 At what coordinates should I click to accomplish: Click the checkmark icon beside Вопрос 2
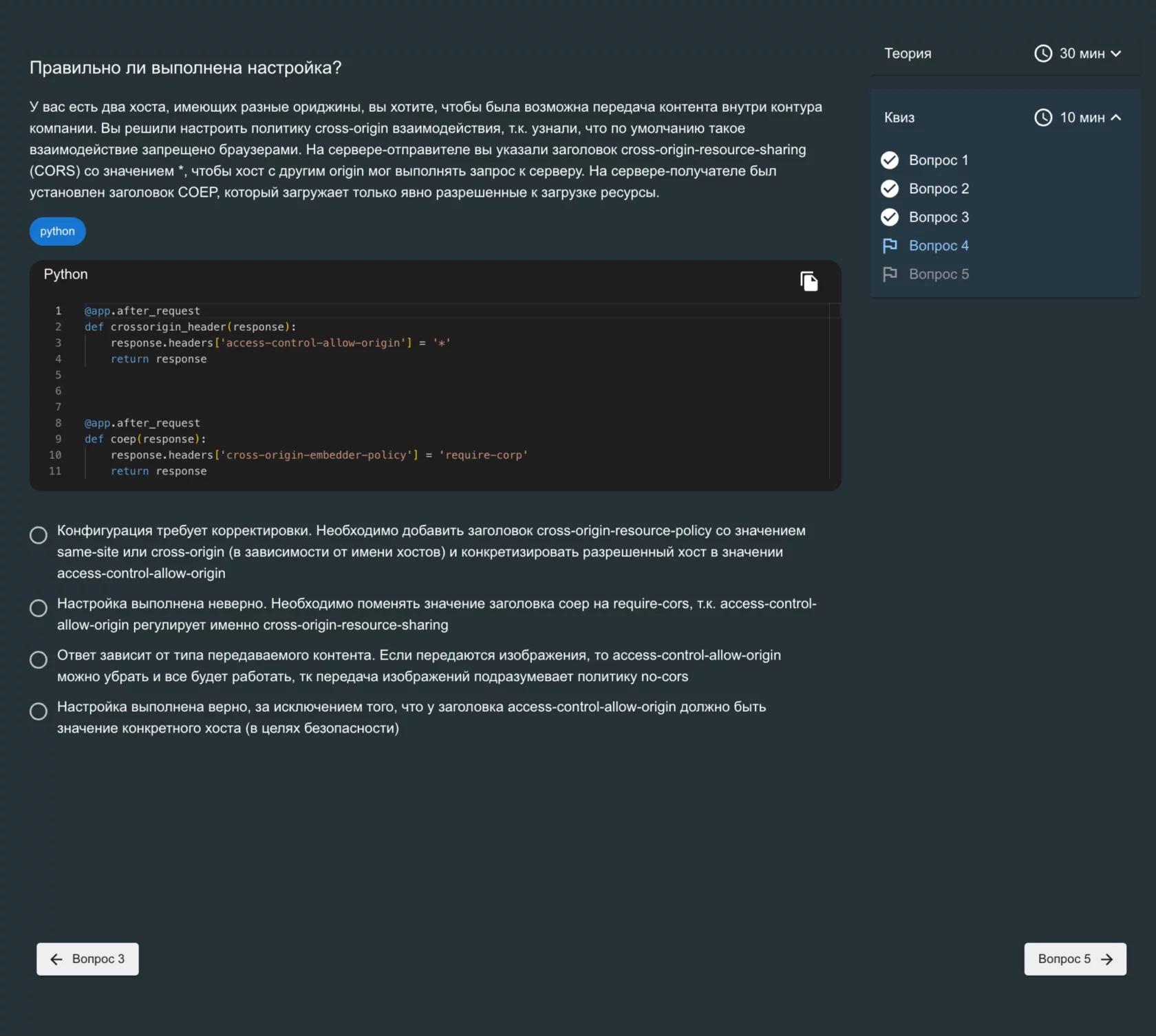[890, 188]
